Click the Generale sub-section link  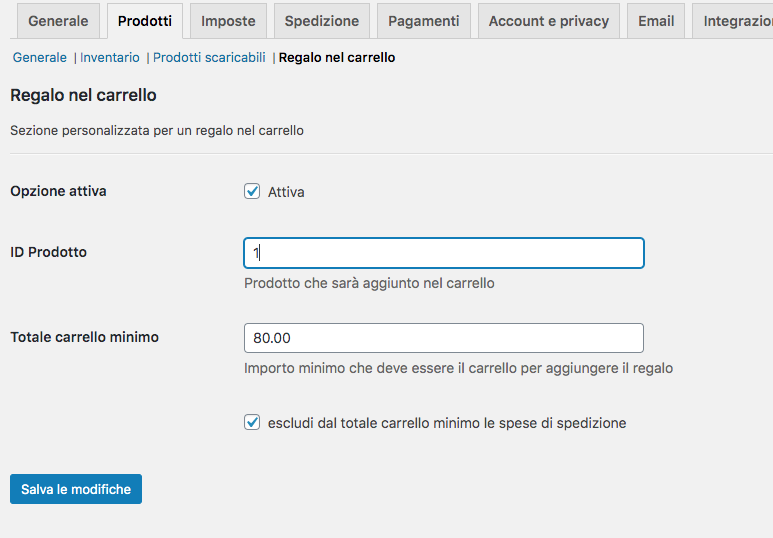[39, 58]
